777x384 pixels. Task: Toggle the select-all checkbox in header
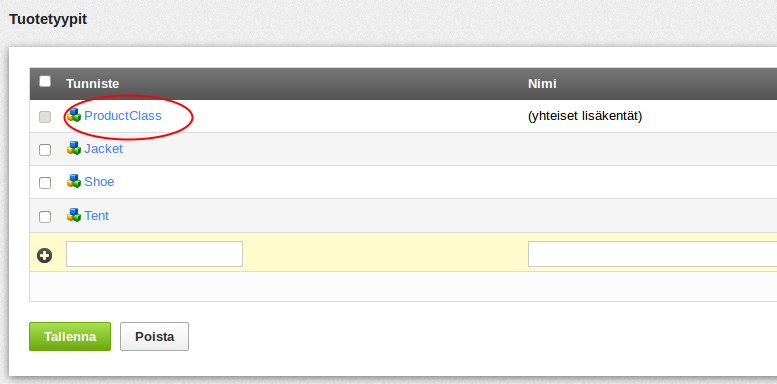coord(45,81)
